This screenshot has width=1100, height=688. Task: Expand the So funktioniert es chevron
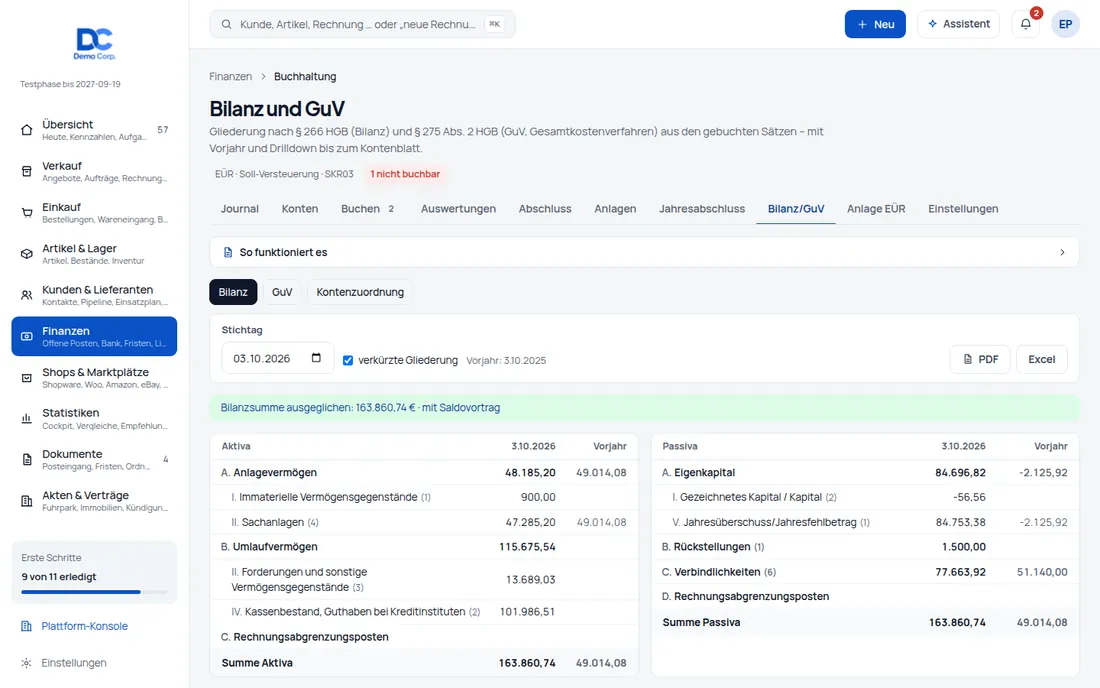[x=1062, y=252]
